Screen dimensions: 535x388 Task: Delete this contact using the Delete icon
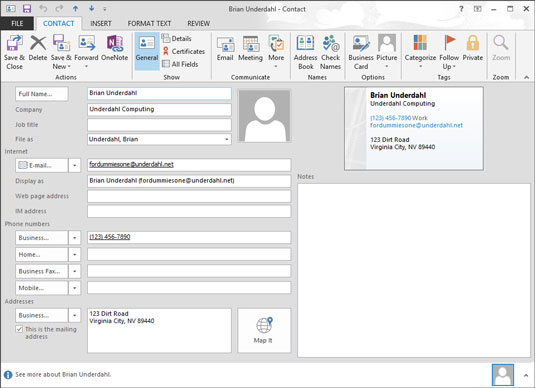point(38,48)
